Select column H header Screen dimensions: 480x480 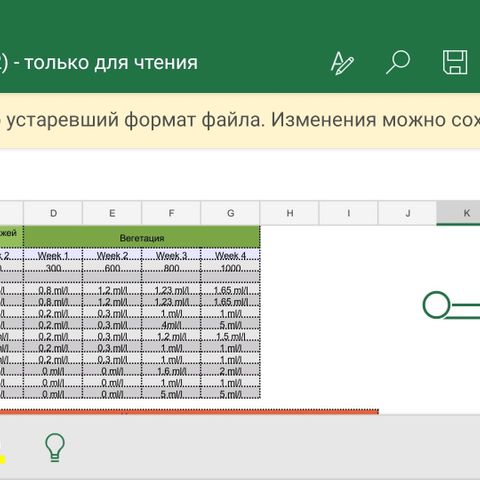pos(290,213)
